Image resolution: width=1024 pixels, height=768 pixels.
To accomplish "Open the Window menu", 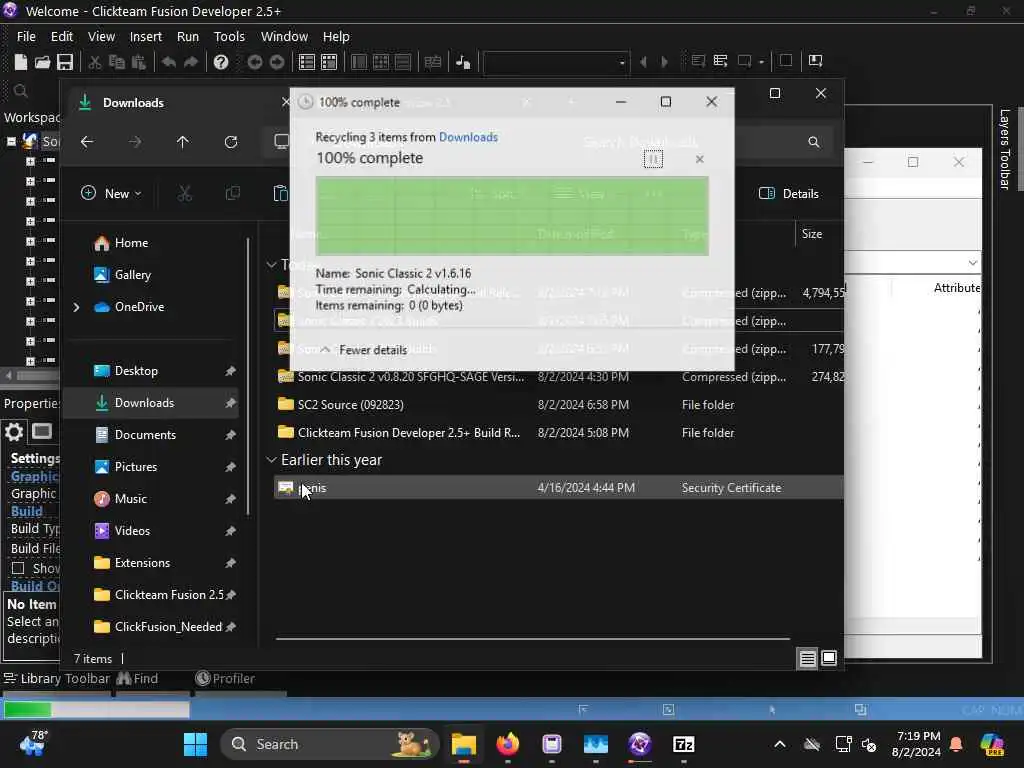I will 284,37.
